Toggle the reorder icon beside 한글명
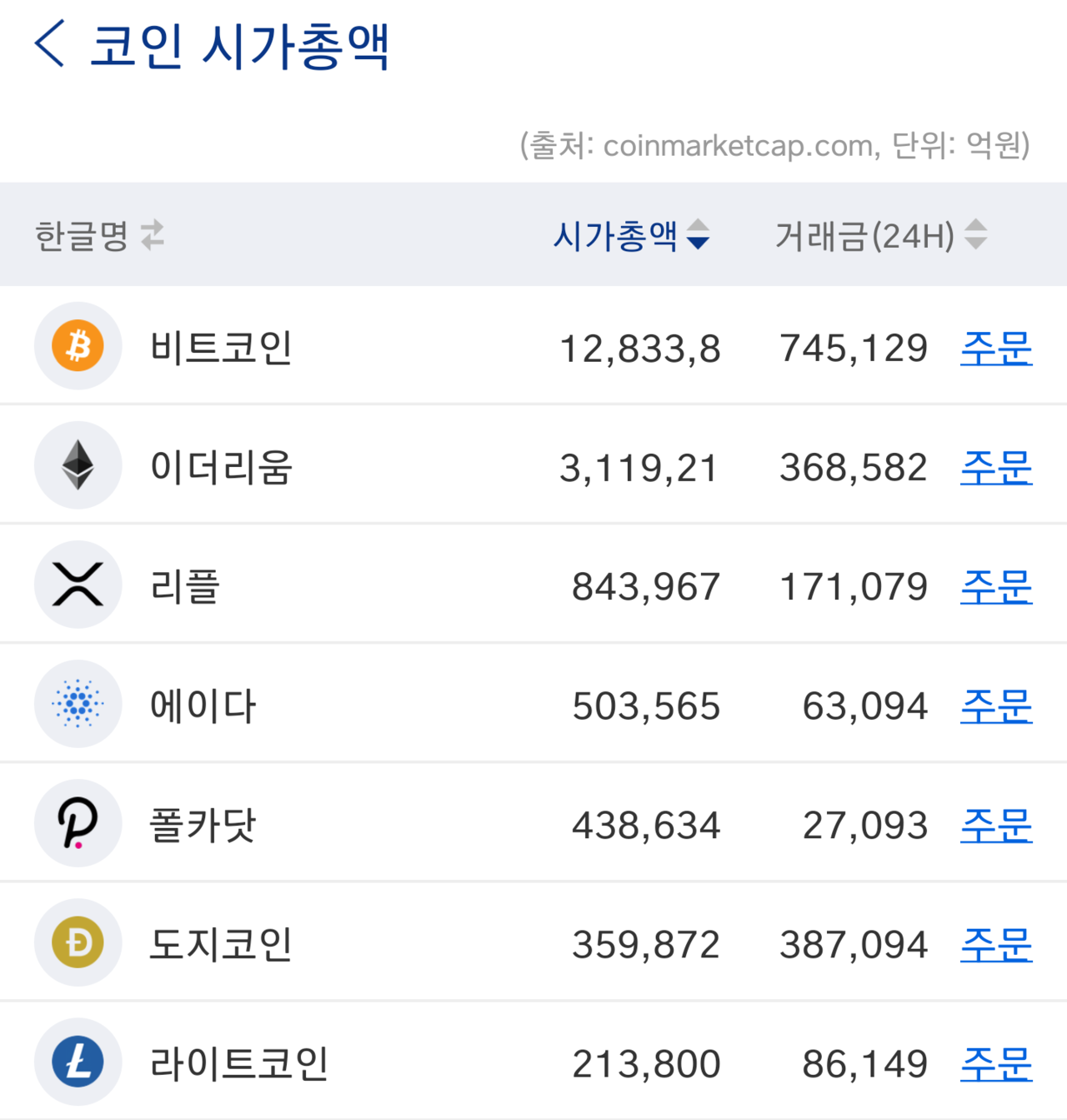Image resolution: width=1067 pixels, height=1120 pixels. click(x=153, y=235)
